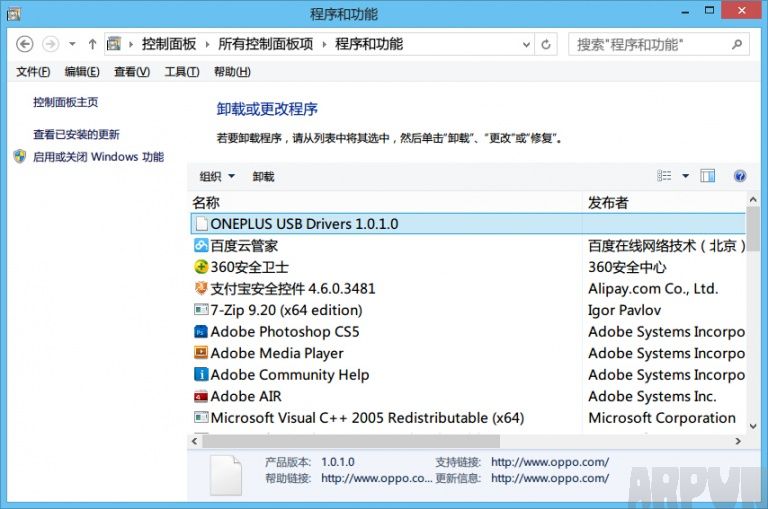This screenshot has height=509, width=768.
Task: Click the Adobe AIR red icon
Action: click(200, 397)
